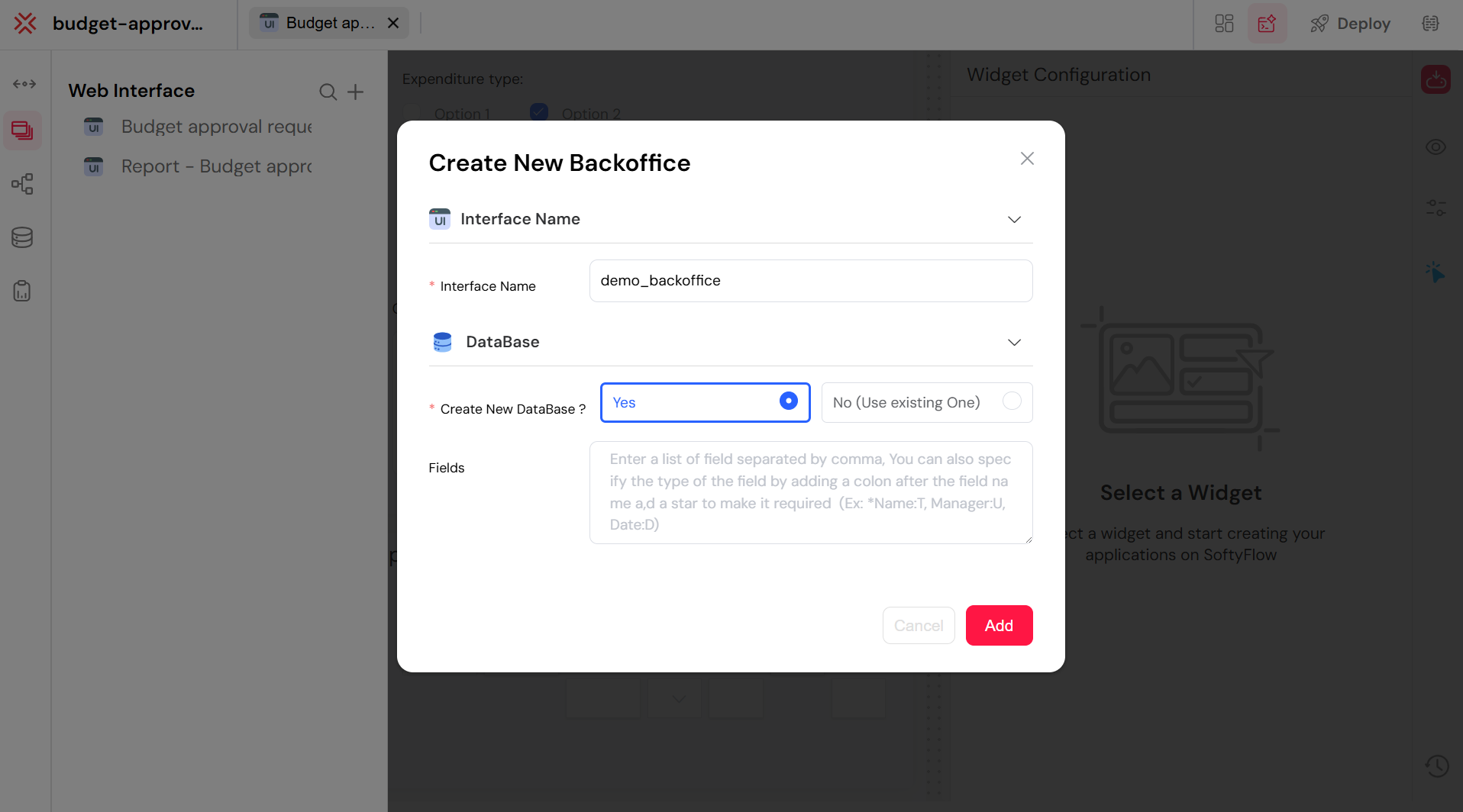Open the settings icon next to Deploy
The width and height of the screenshot is (1463, 812).
click(x=1430, y=24)
